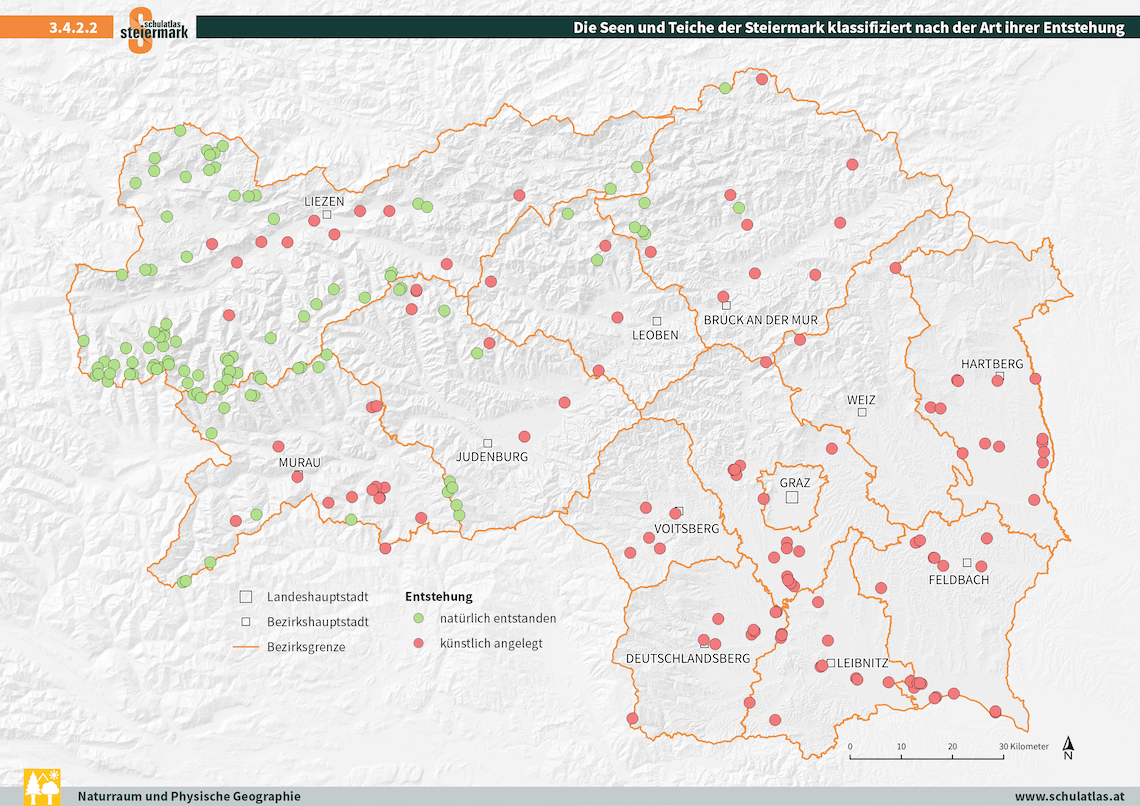Click the 'Naturraum und Physische Geographie' footer label
The height and width of the screenshot is (806, 1140).
click(x=189, y=796)
